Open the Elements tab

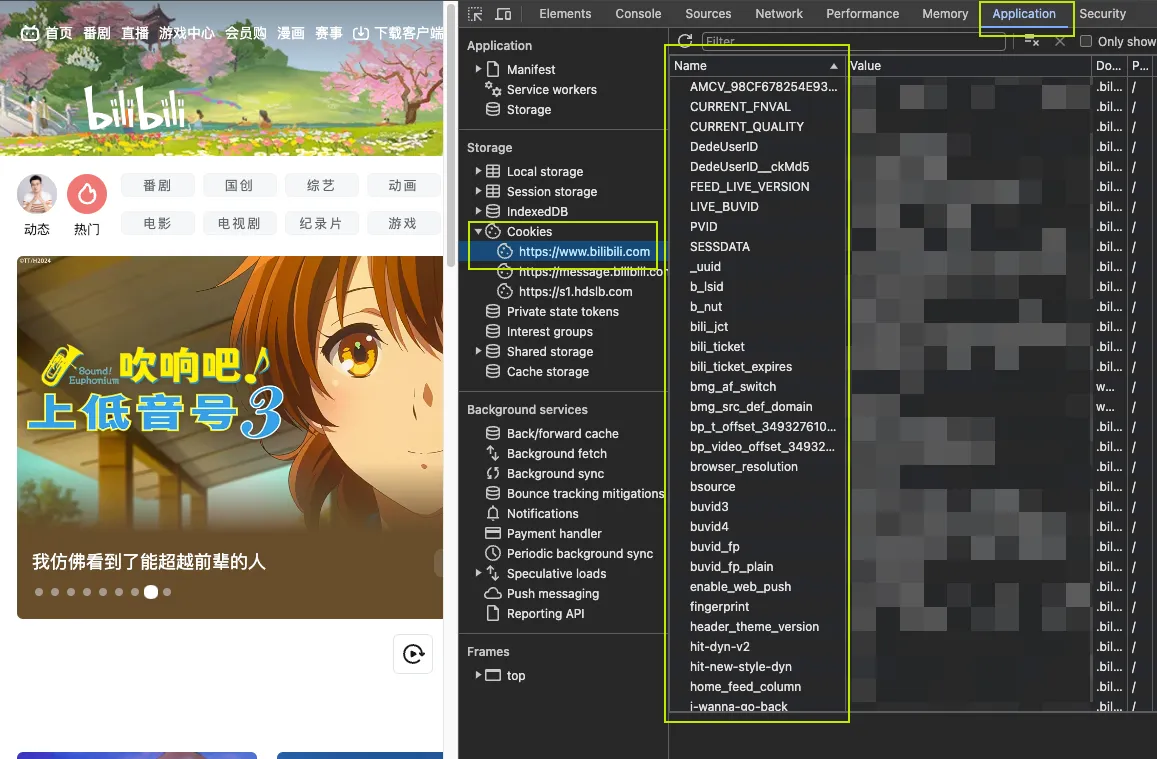tap(564, 14)
